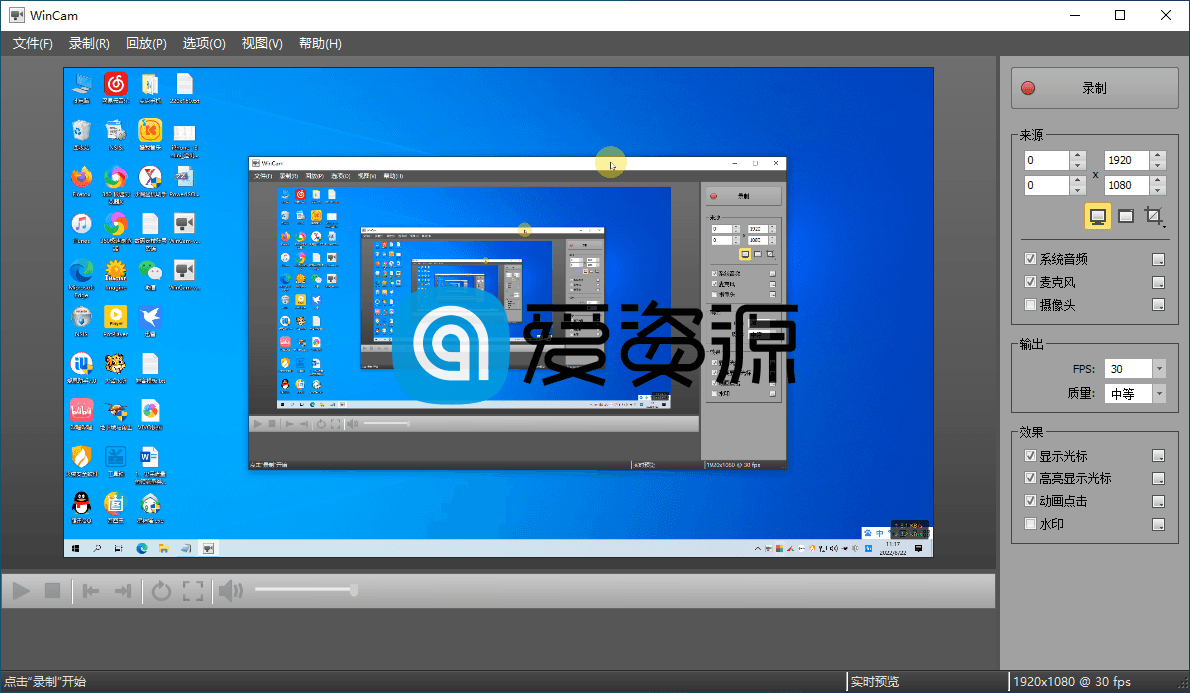This screenshot has width=1190, height=693.
Task: Select the region crop capture icon
Action: coord(1152,215)
